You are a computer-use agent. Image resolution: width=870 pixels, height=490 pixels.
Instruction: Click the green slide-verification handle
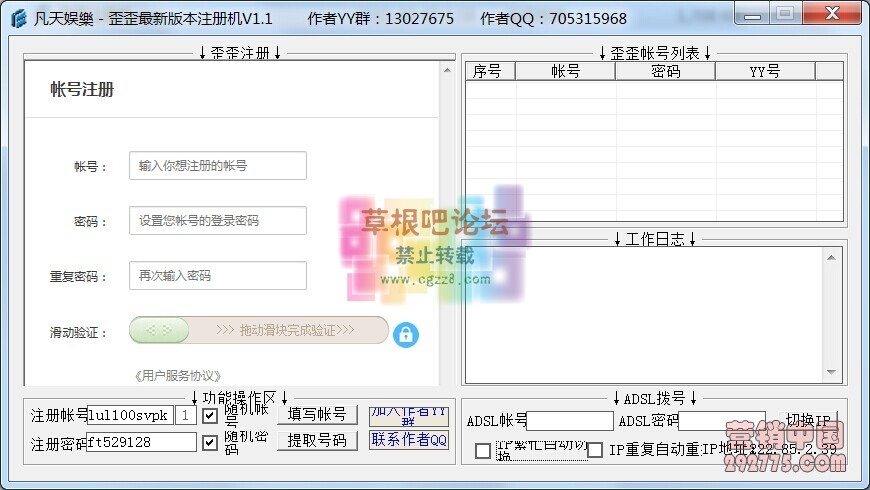[159, 330]
